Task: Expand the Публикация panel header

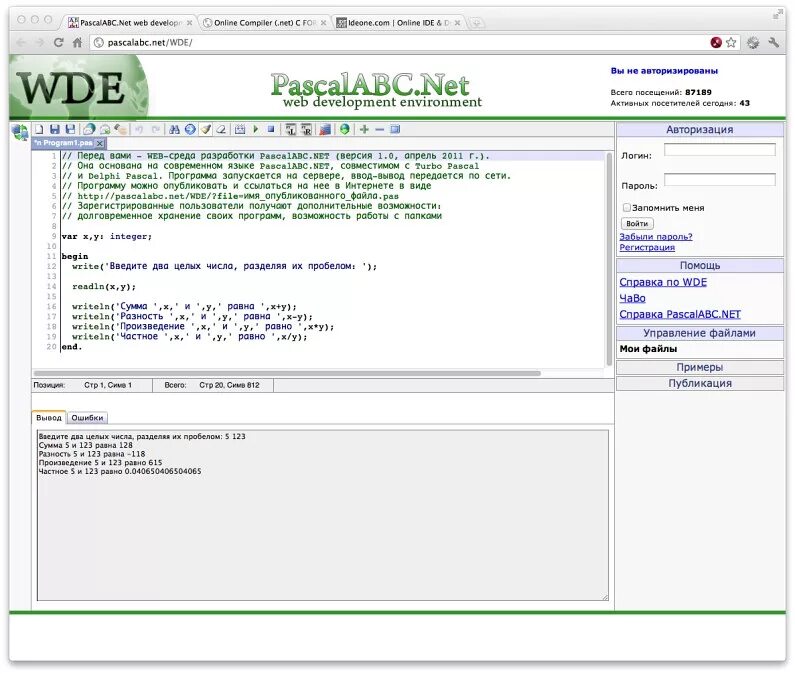Action: pyautogui.click(x=700, y=383)
